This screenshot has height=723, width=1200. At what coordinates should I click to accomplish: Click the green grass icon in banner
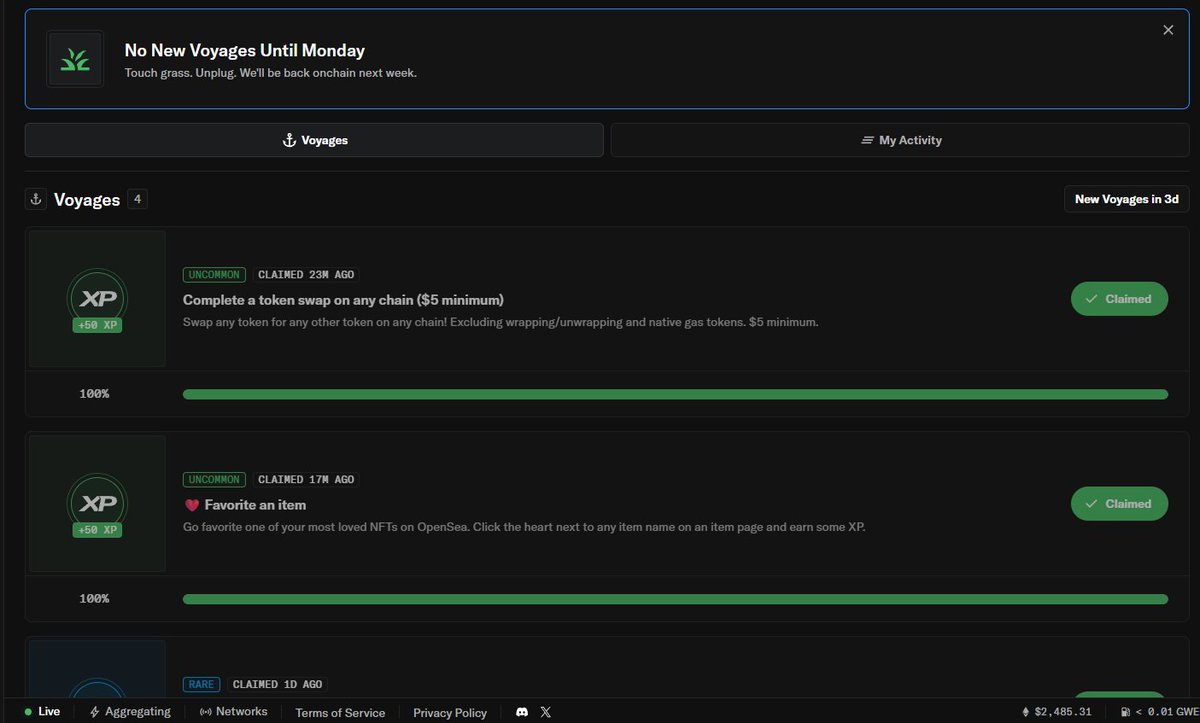click(75, 59)
